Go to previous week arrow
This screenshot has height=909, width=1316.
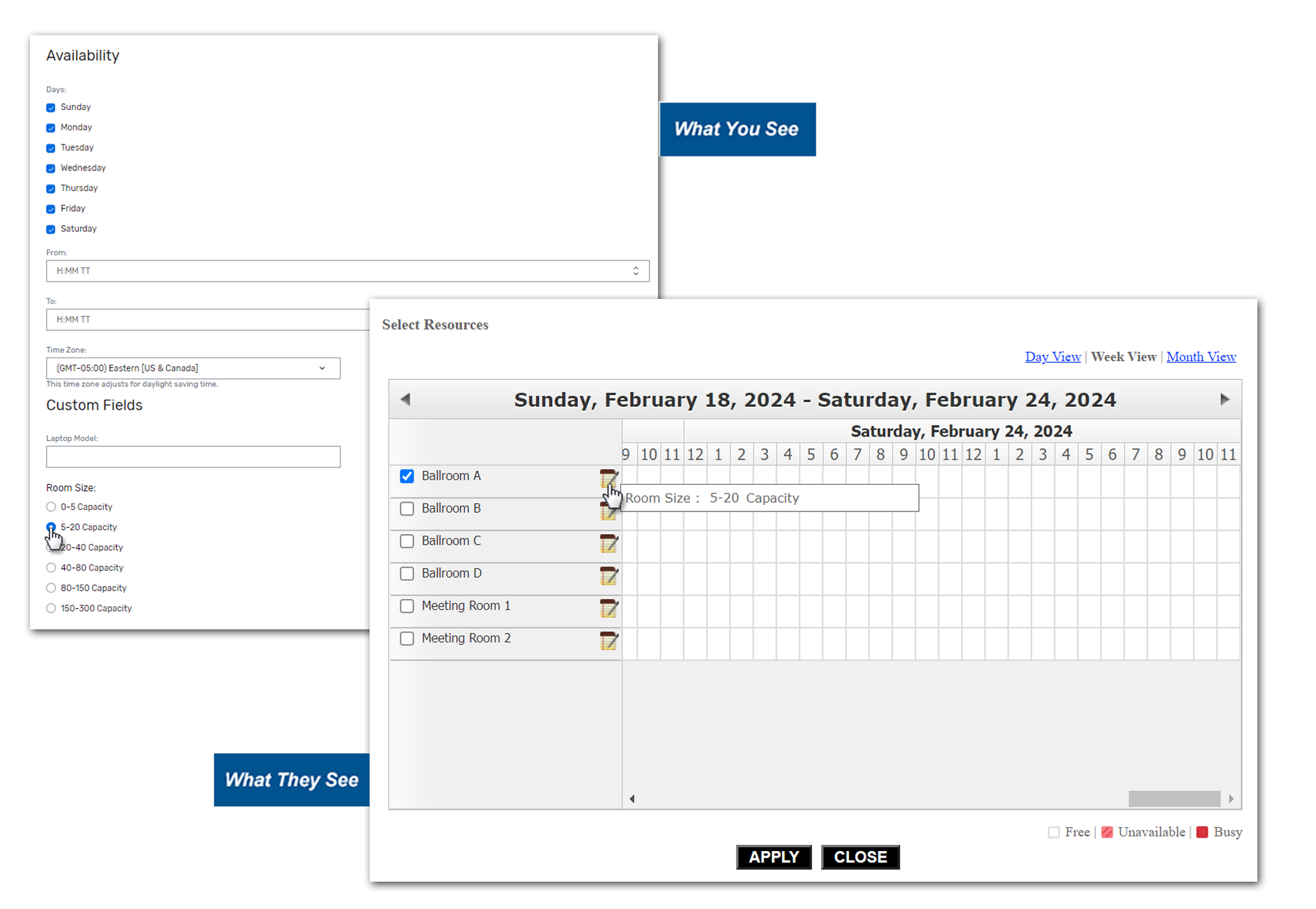[x=406, y=399]
